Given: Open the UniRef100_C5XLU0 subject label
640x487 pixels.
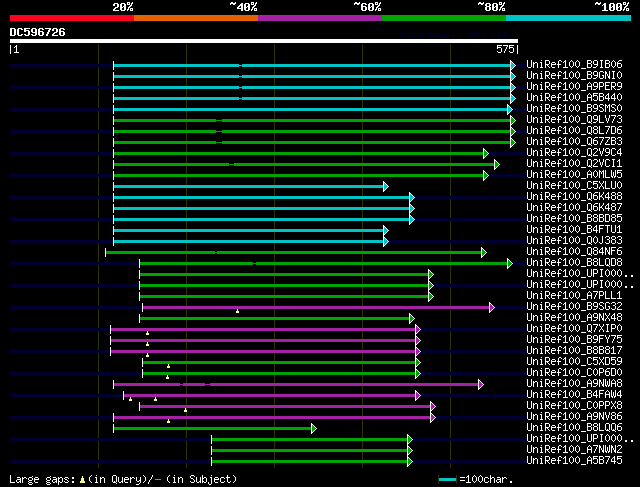Looking at the screenshot, I should pos(574,186).
